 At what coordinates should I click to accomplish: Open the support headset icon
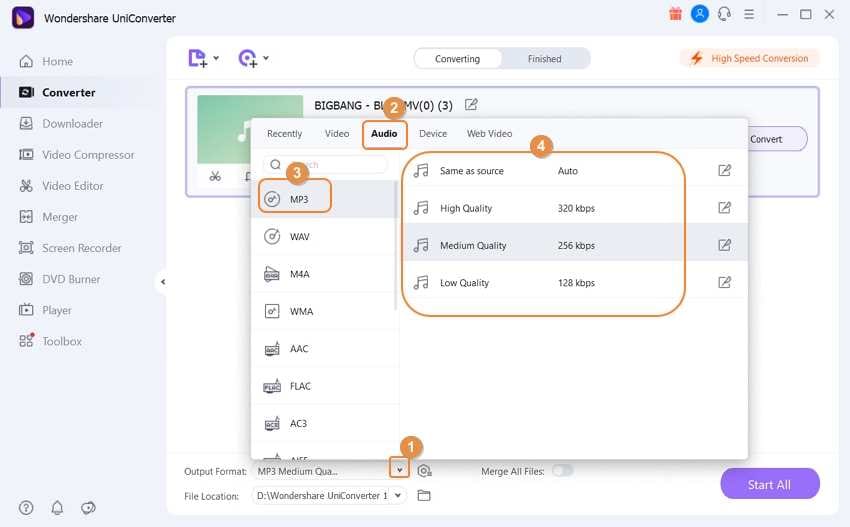[724, 14]
